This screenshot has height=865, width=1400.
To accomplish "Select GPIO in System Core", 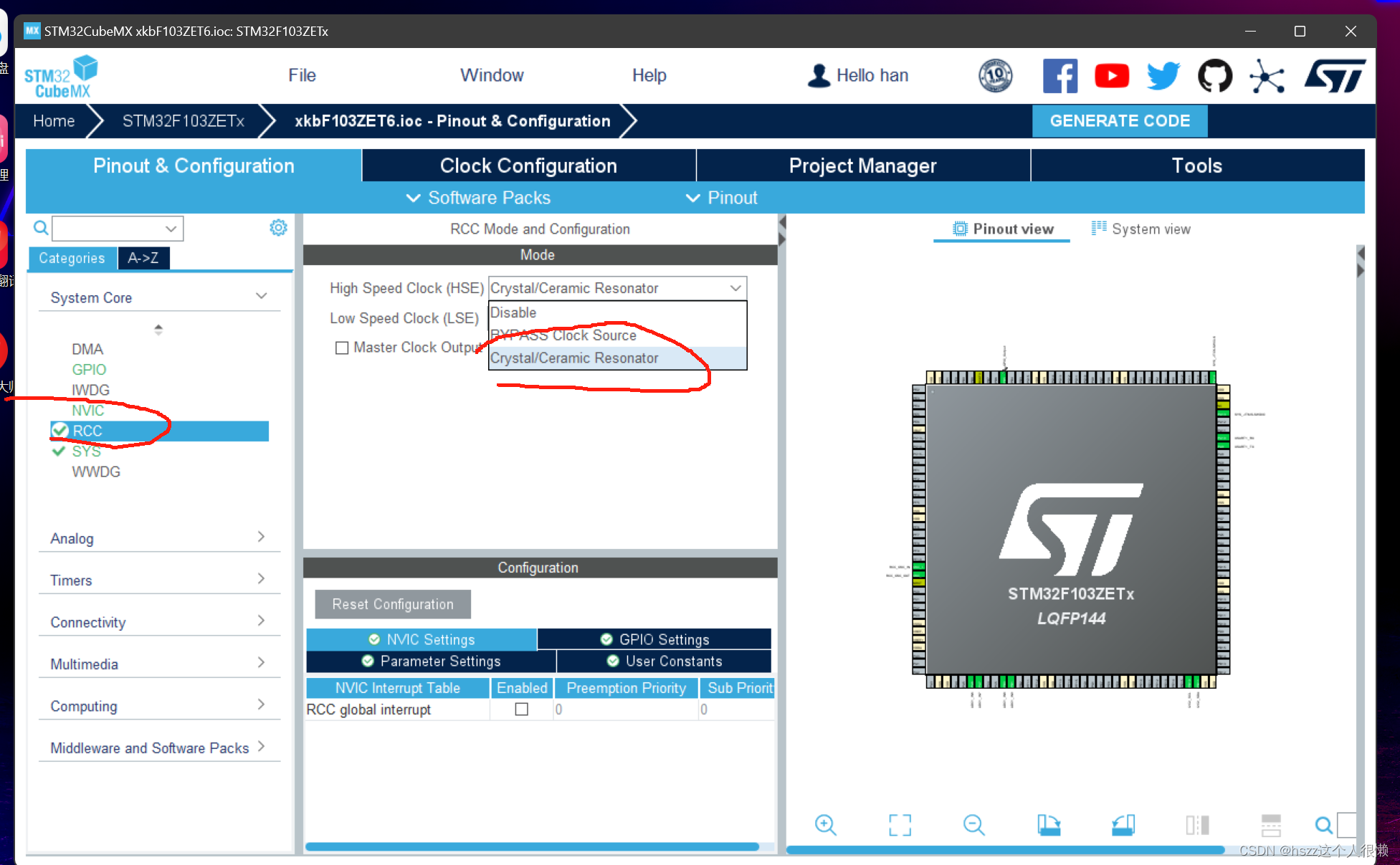I will point(89,370).
